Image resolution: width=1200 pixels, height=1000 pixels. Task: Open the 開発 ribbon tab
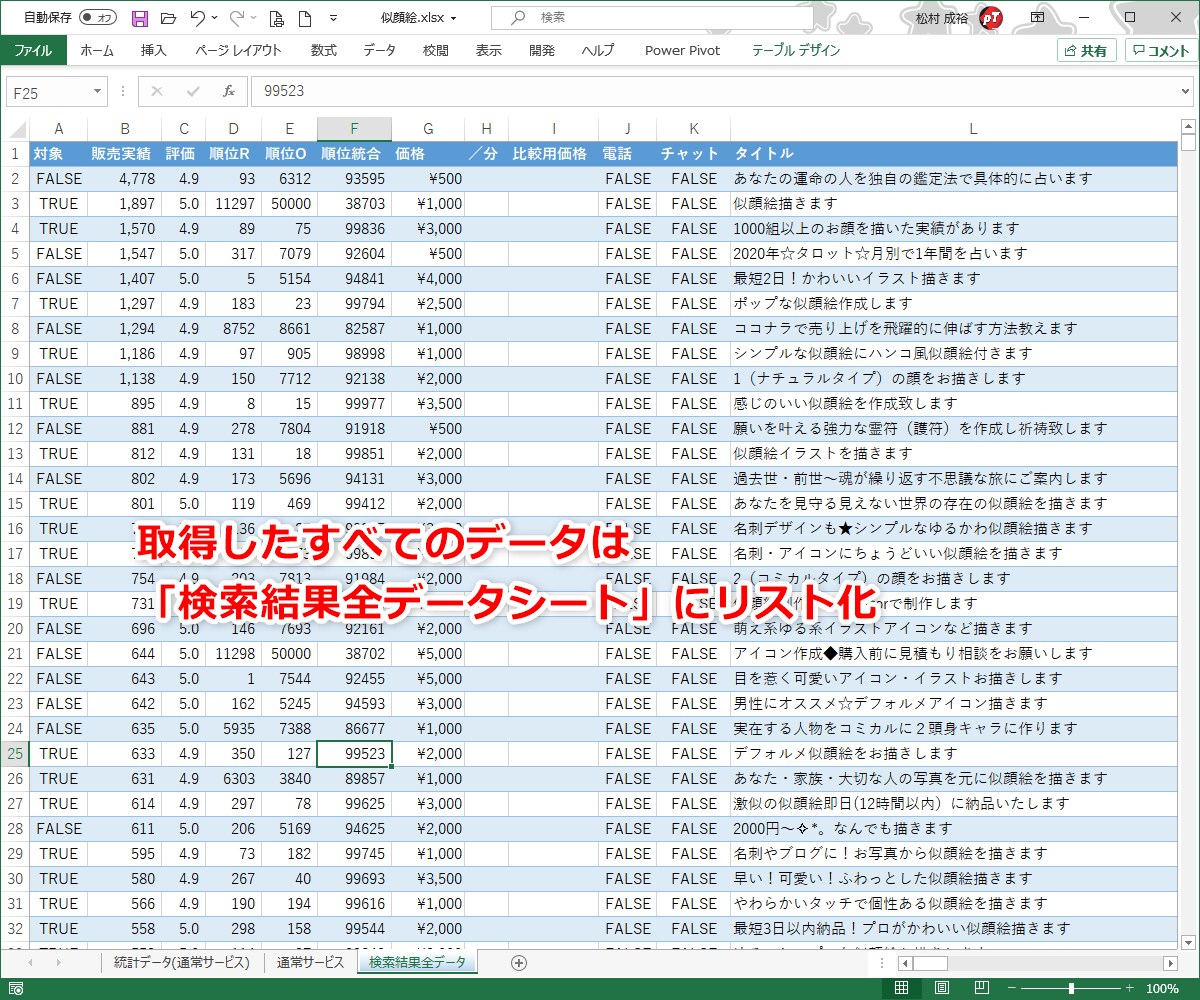click(542, 50)
